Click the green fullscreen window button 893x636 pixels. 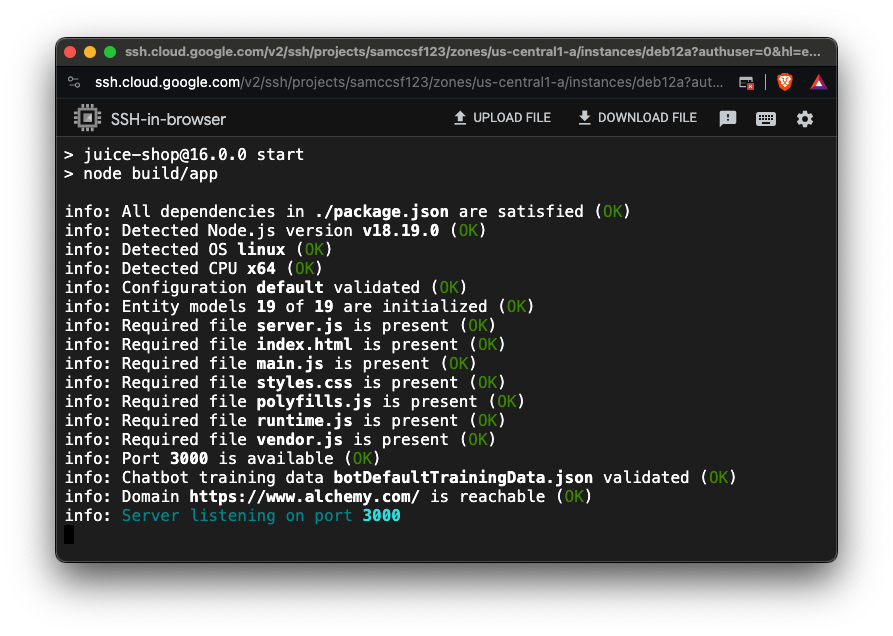110,52
